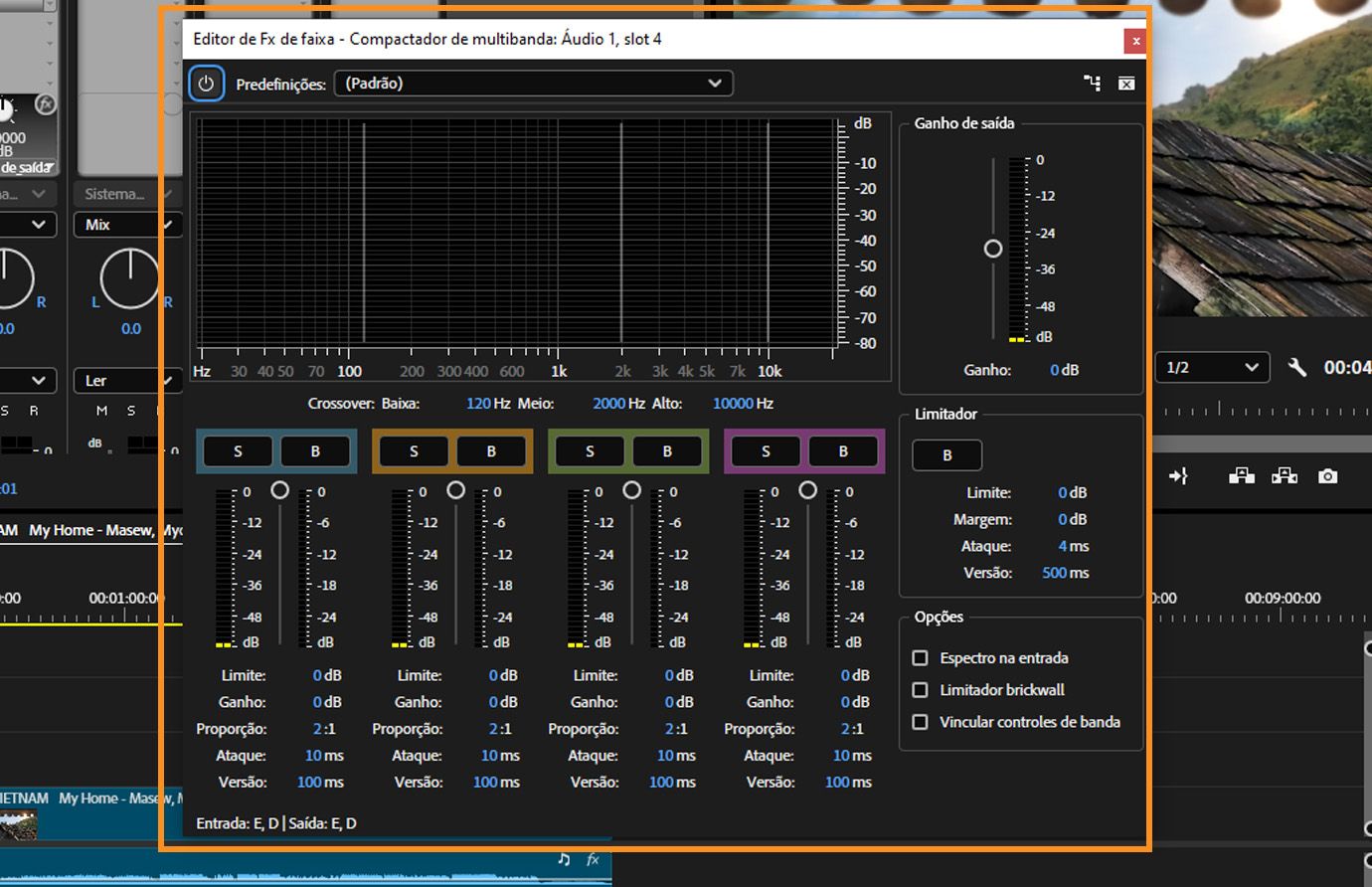Viewport: 1372px width, 887px height.
Task: Solo the first blue frequency band with its S button
Action: pyautogui.click(x=237, y=450)
